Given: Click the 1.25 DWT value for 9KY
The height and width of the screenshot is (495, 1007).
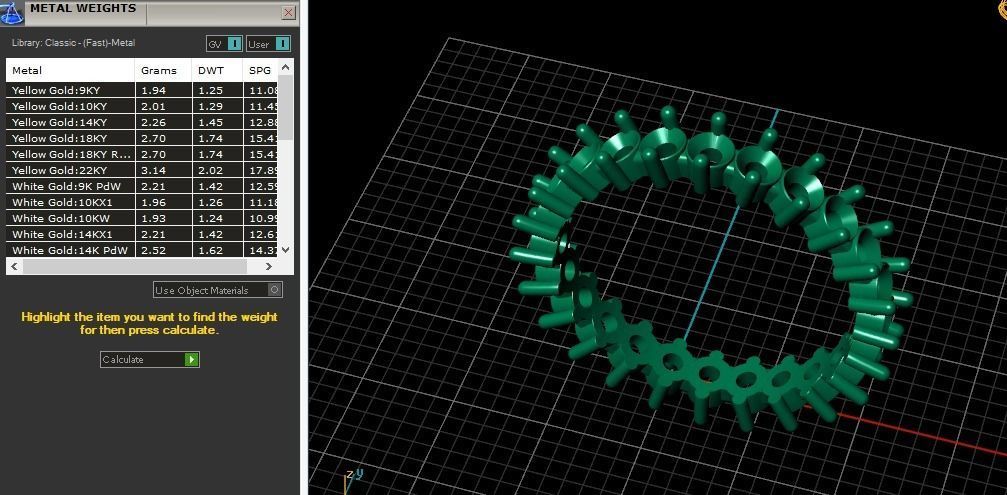Looking at the screenshot, I should pos(211,91).
